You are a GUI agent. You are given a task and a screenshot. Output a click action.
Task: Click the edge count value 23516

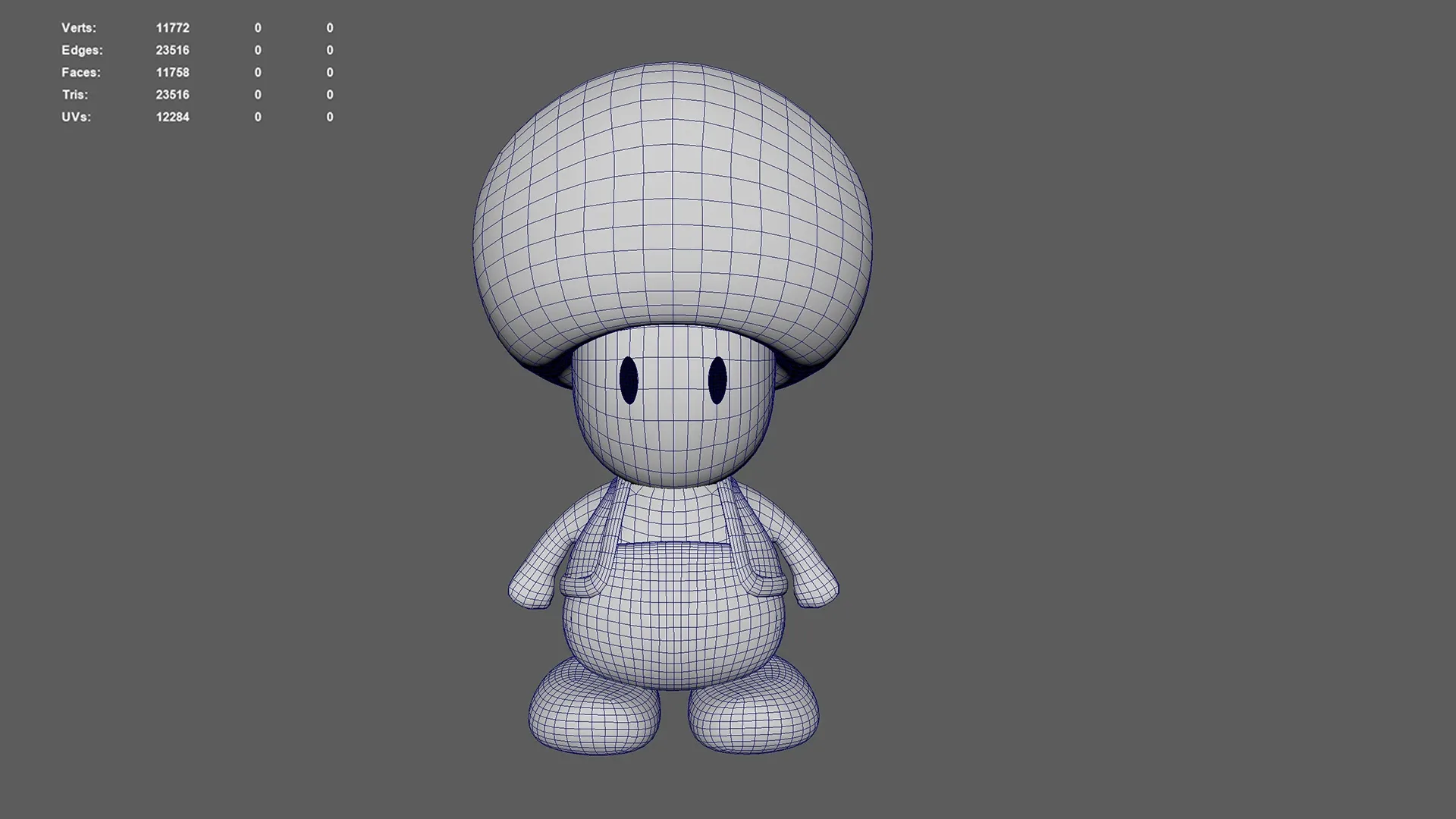coord(173,50)
